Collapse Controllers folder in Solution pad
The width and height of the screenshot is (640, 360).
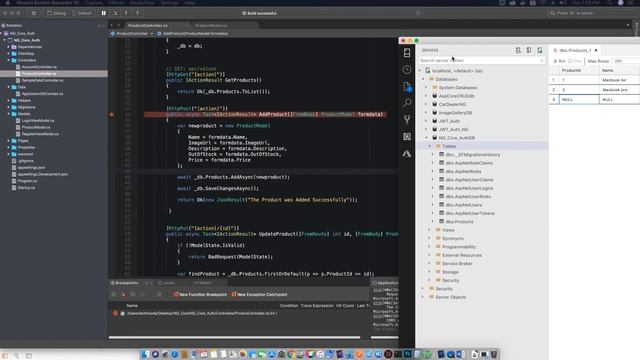(9, 60)
